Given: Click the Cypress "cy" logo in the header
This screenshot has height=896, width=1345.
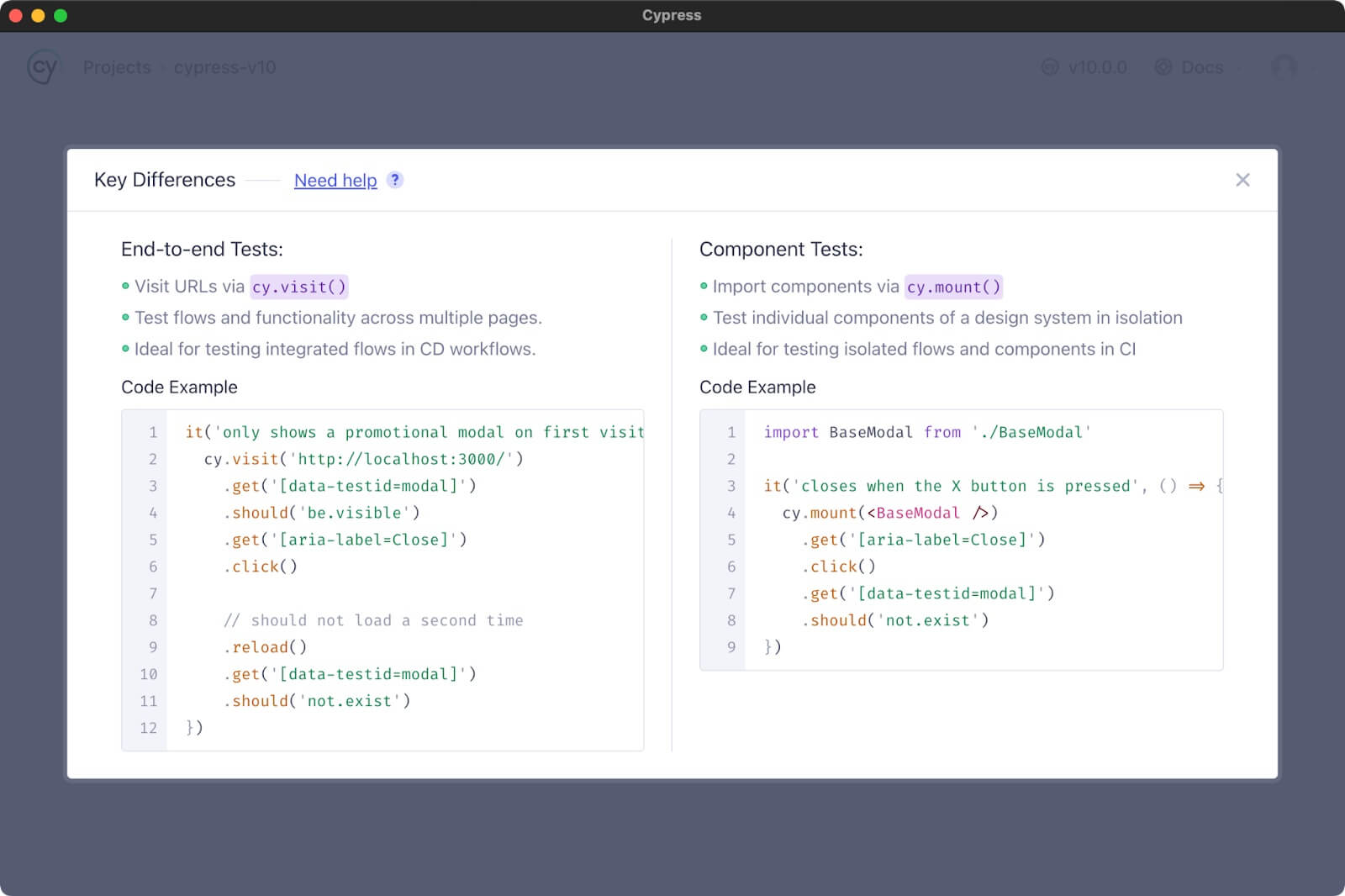Looking at the screenshot, I should point(44,67).
